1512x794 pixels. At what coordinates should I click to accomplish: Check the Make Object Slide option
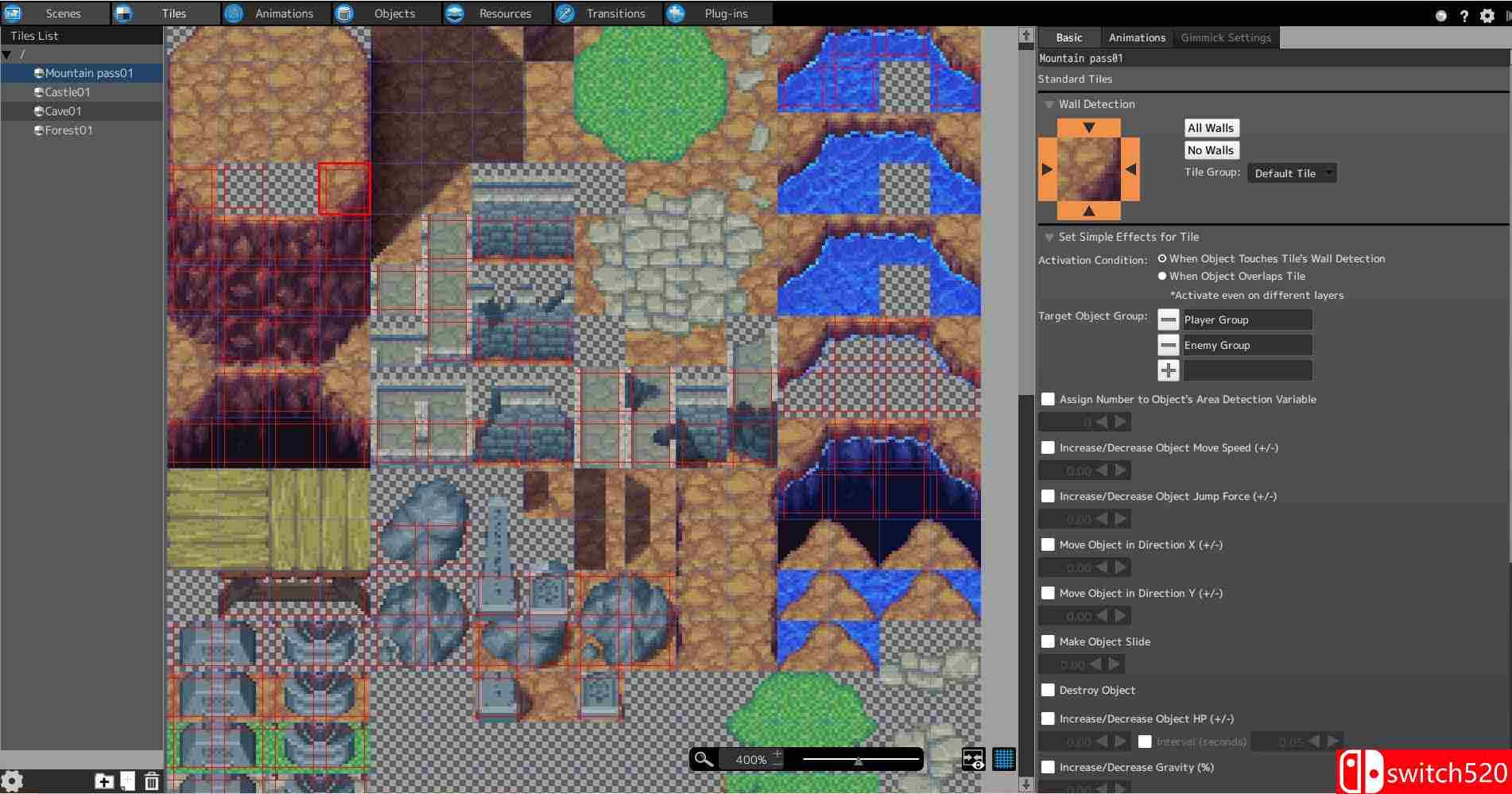pos(1048,641)
